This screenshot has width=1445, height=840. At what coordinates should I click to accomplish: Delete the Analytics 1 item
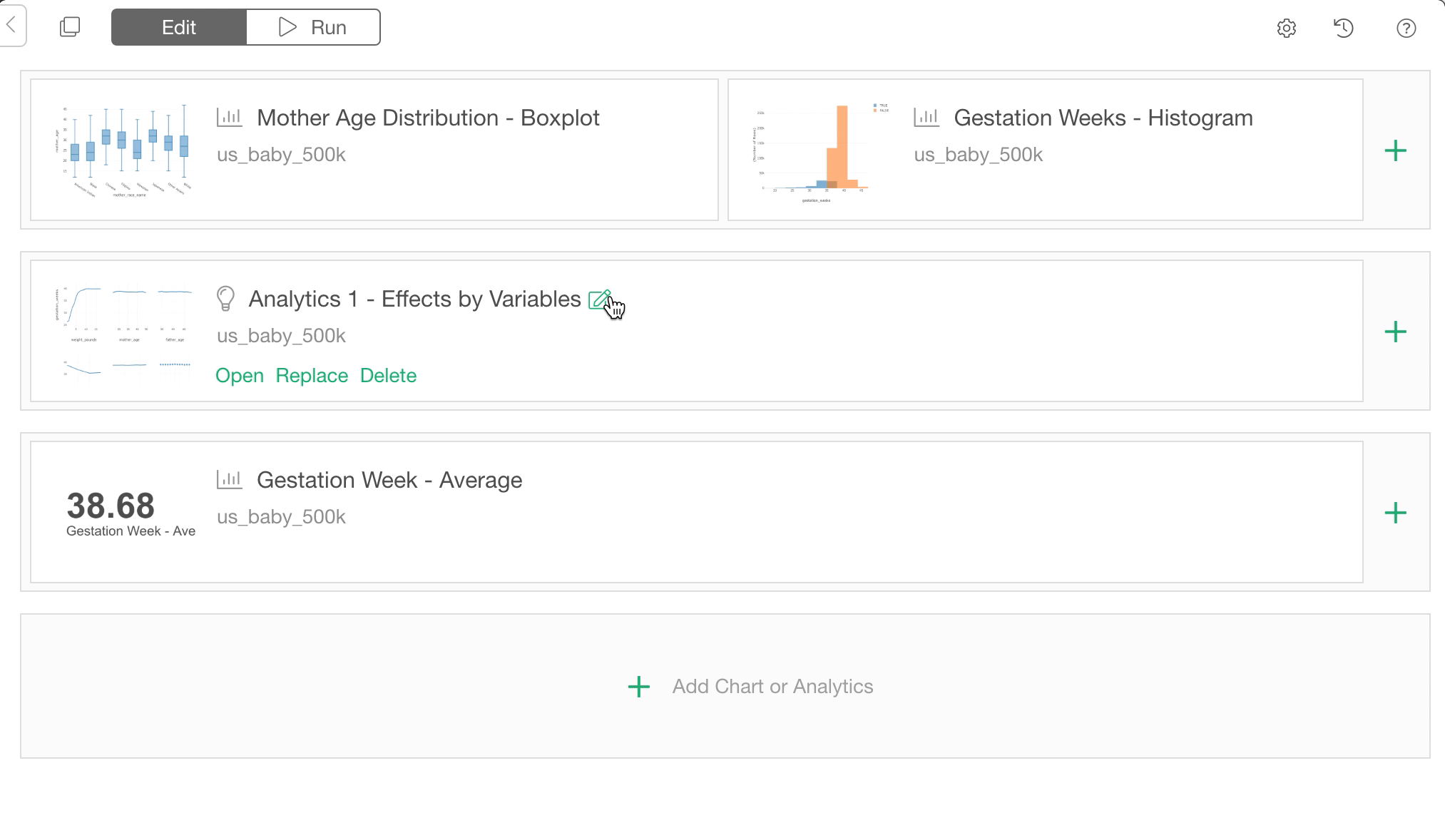coord(388,376)
